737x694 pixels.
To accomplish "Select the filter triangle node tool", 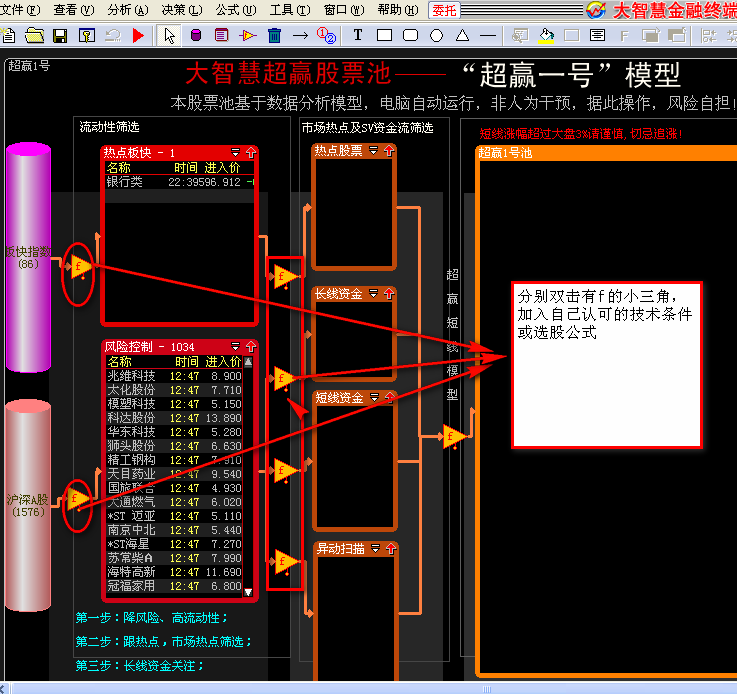I will [248, 35].
